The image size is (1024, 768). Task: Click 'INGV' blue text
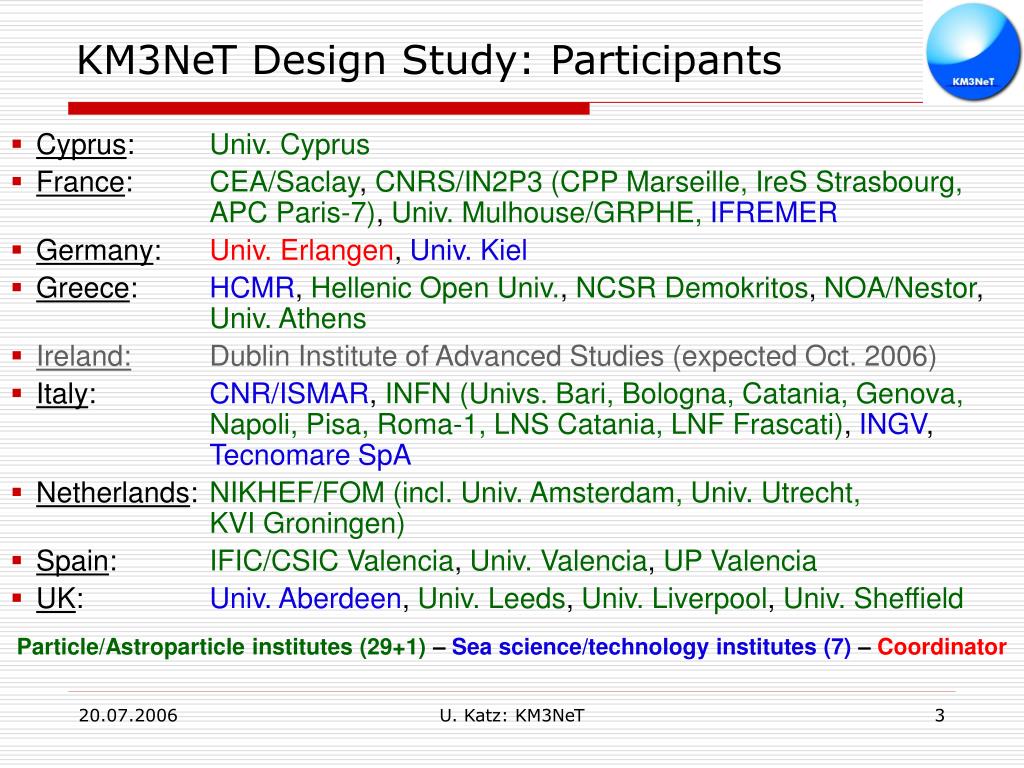point(893,424)
